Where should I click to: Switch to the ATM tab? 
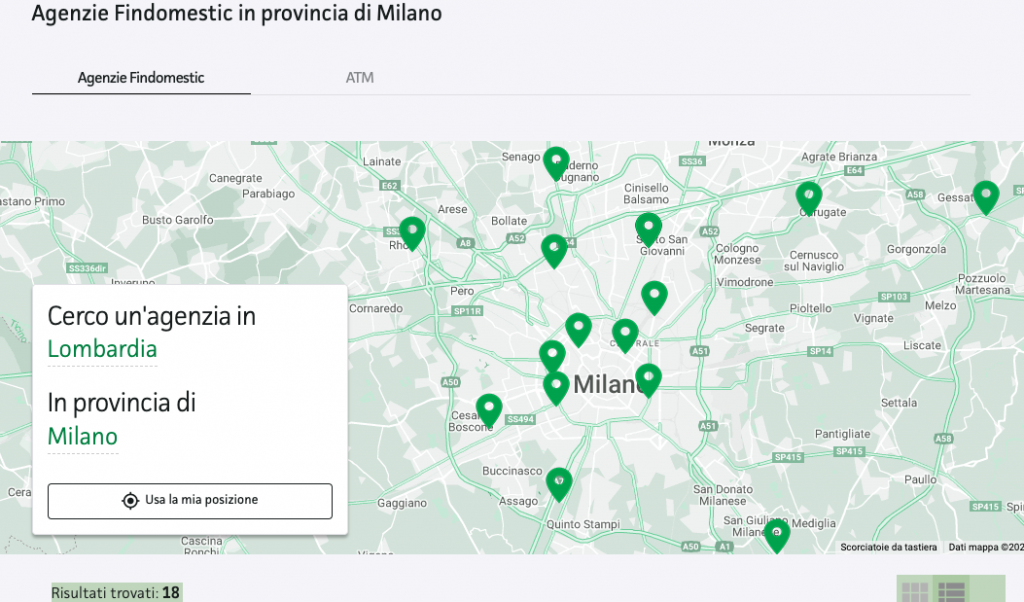(x=360, y=77)
